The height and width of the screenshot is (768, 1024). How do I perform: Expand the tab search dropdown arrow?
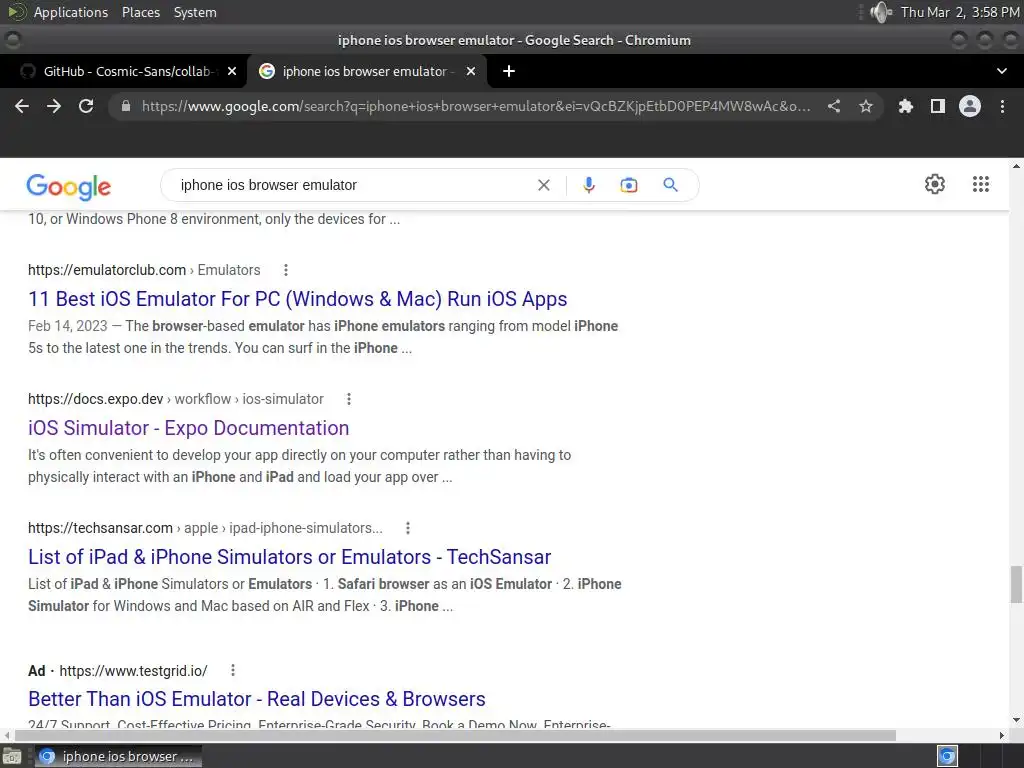coord(1002,71)
